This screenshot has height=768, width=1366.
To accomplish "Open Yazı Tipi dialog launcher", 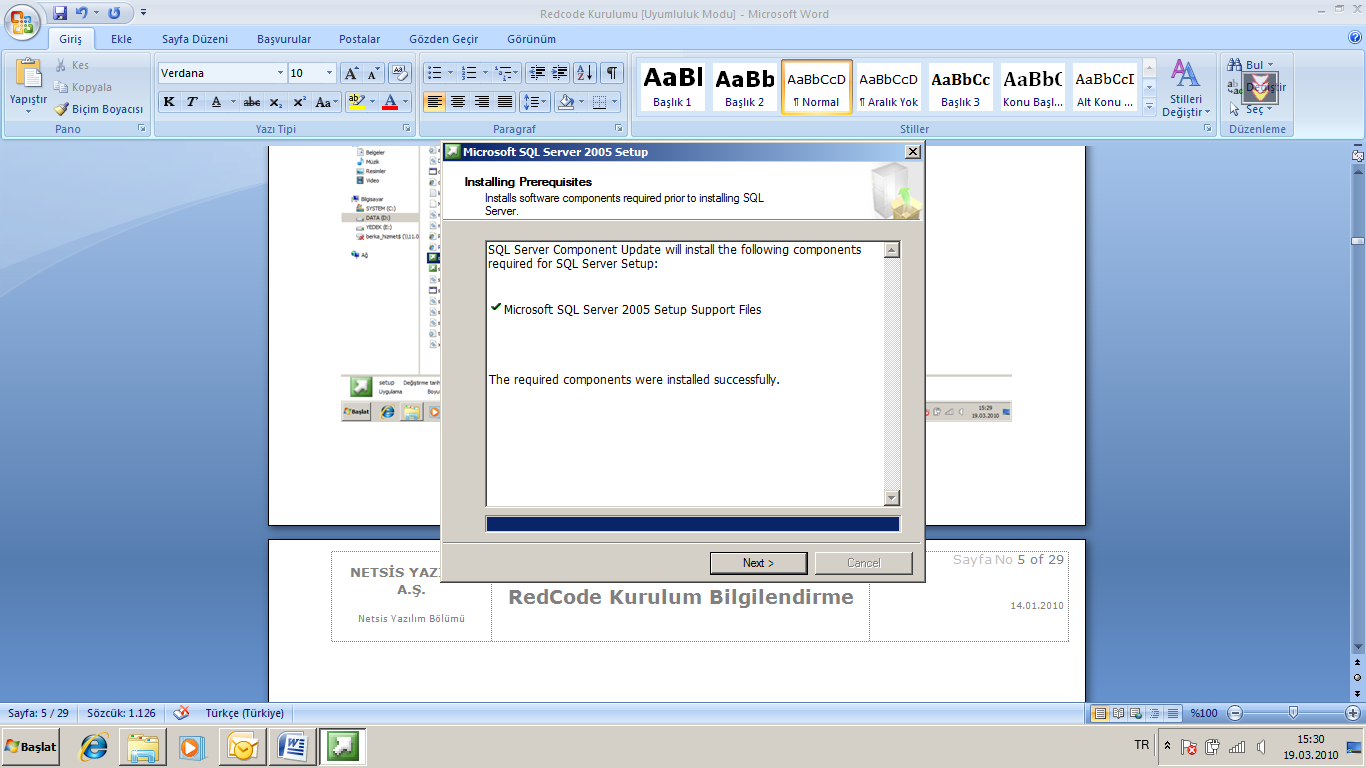I will click(x=407, y=129).
